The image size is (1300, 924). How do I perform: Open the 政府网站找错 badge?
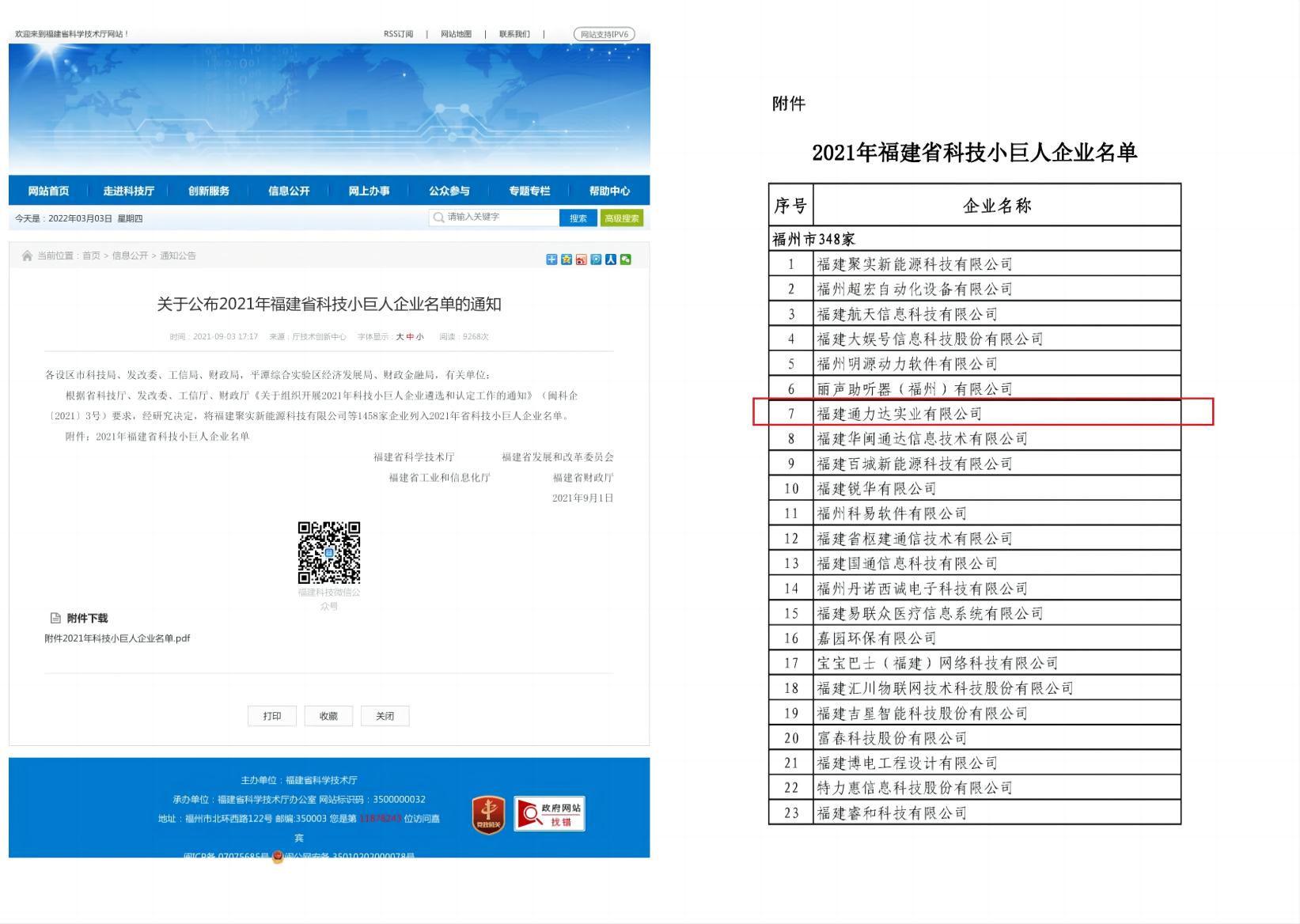pos(549,813)
